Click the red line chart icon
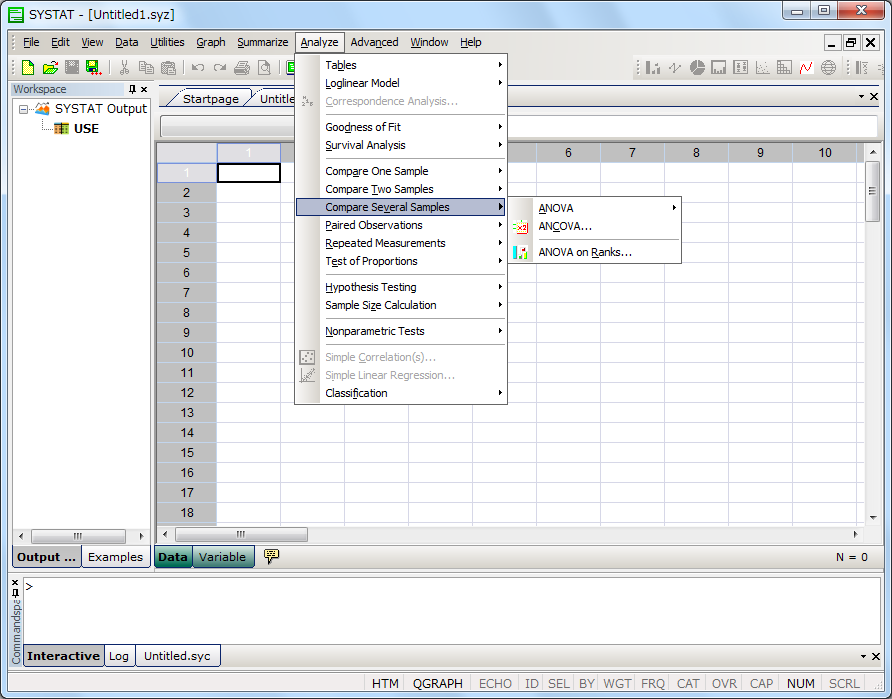The width and height of the screenshot is (892, 699). tap(806, 68)
